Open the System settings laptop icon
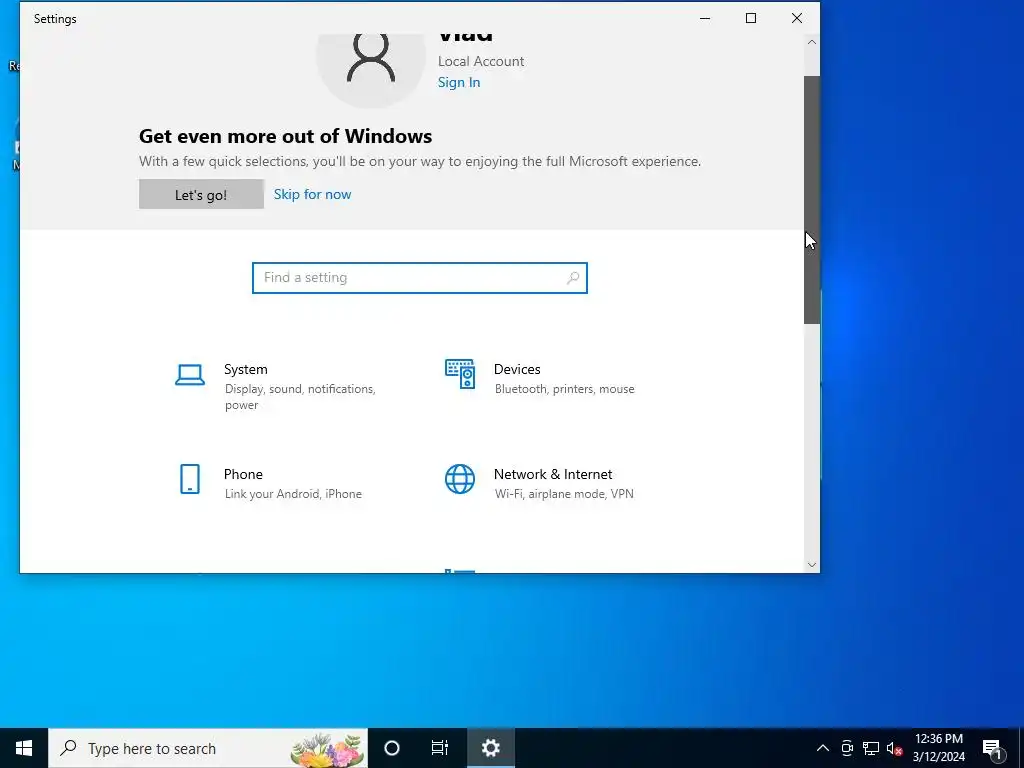The height and width of the screenshot is (768, 1024). coord(190,375)
